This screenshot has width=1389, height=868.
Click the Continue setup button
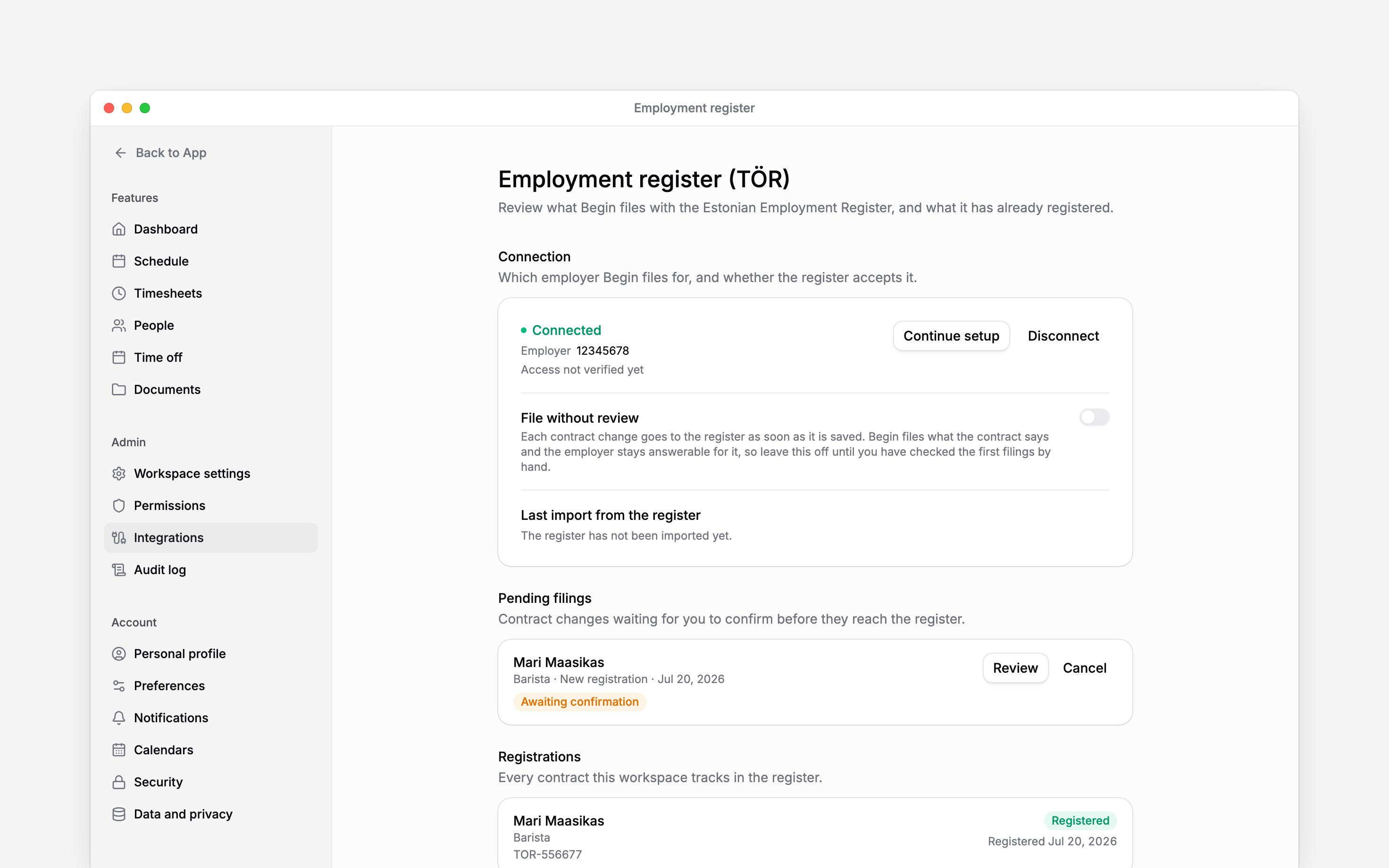951,336
